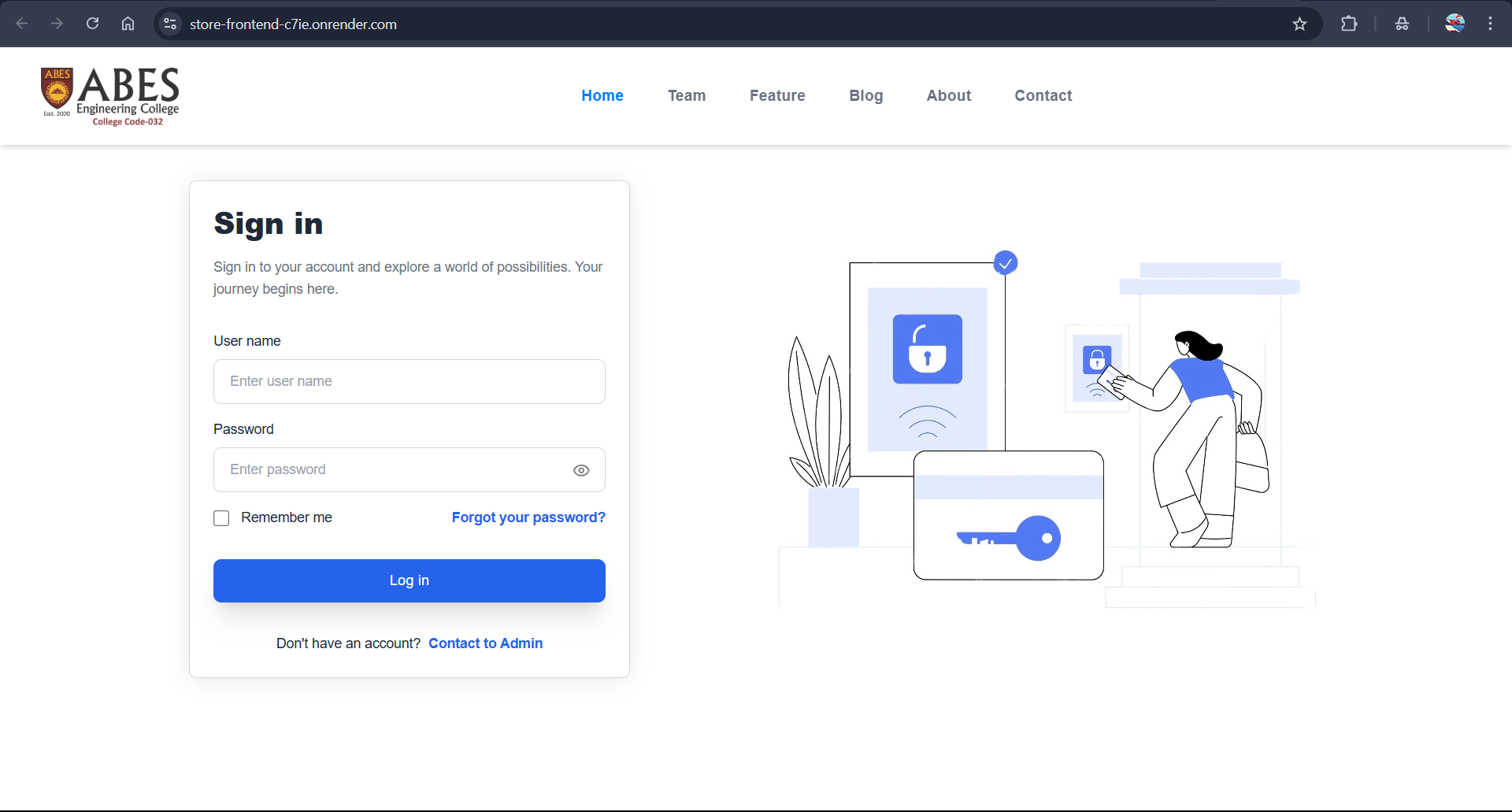The width and height of the screenshot is (1512, 812).
Task: Open the browser extensions puzzle icon
Action: point(1349,24)
